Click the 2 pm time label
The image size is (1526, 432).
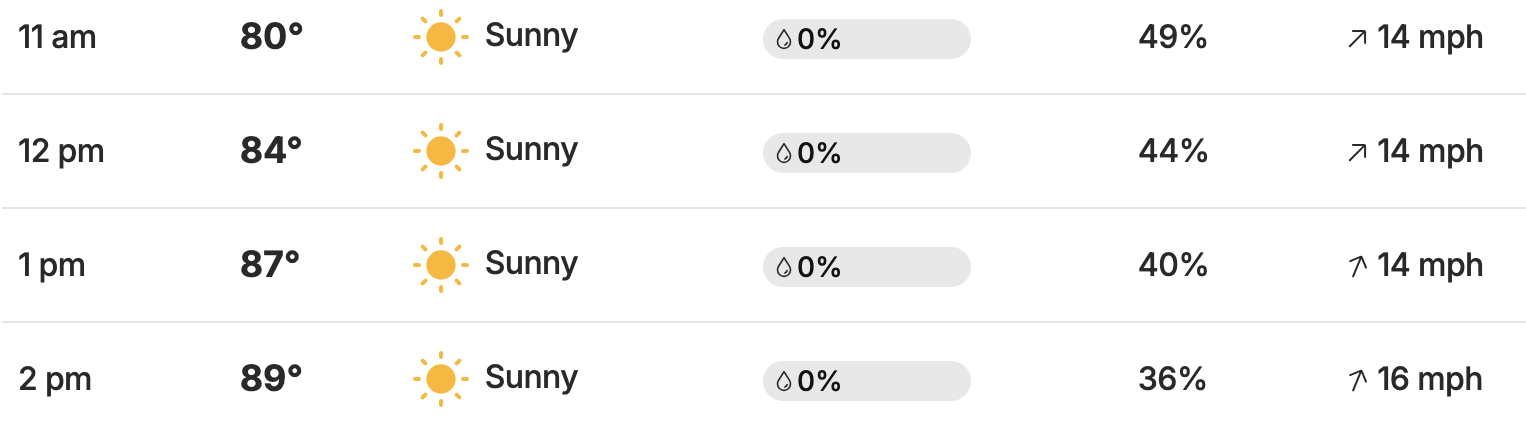point(55,380)
